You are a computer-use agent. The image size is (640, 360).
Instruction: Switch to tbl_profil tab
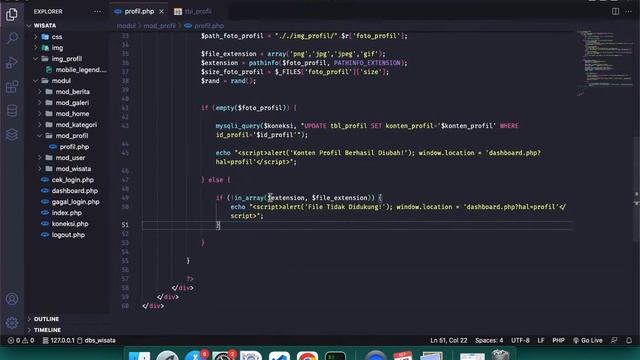click(193, 11)
